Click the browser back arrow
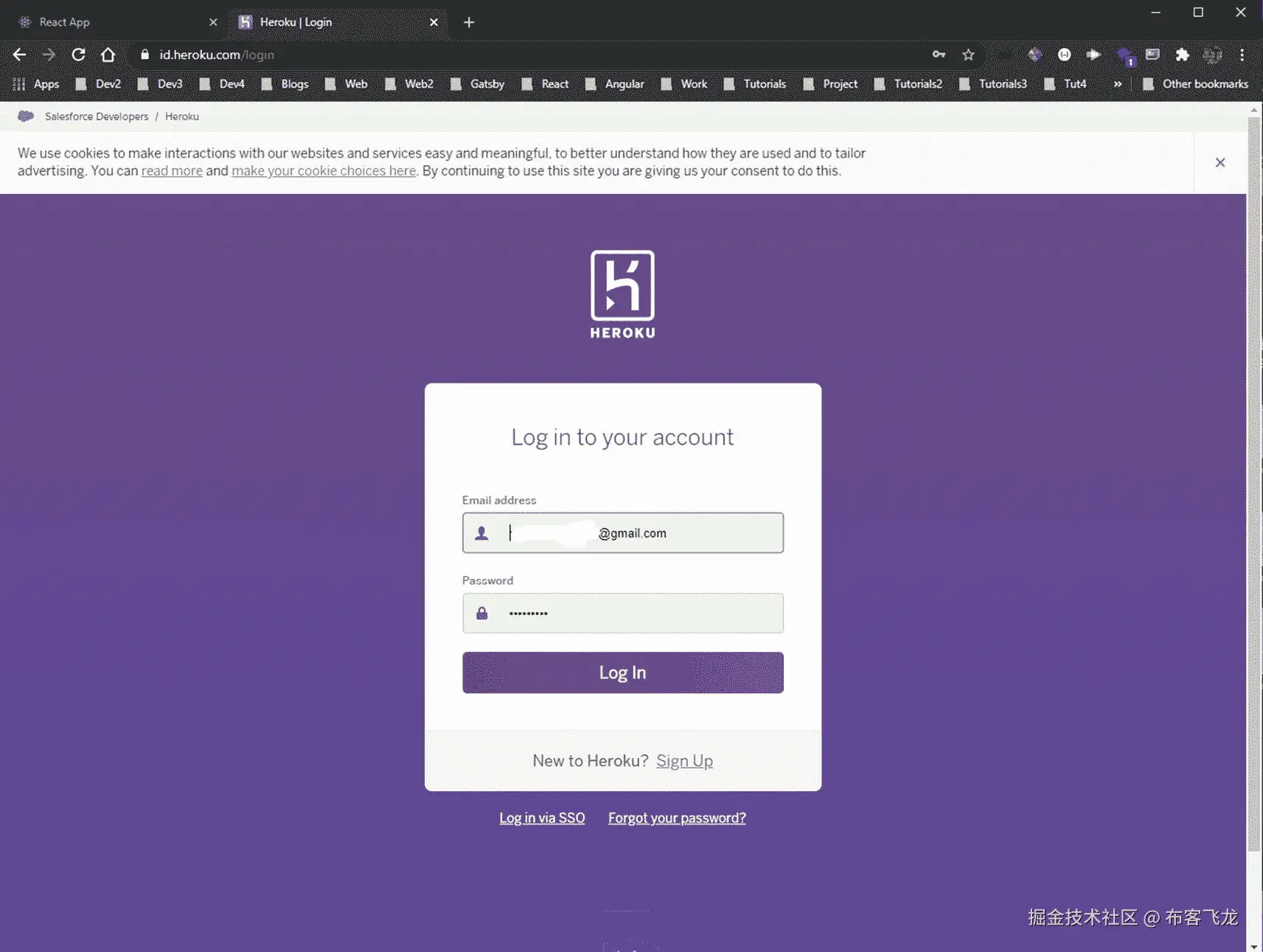 [20, 55]
